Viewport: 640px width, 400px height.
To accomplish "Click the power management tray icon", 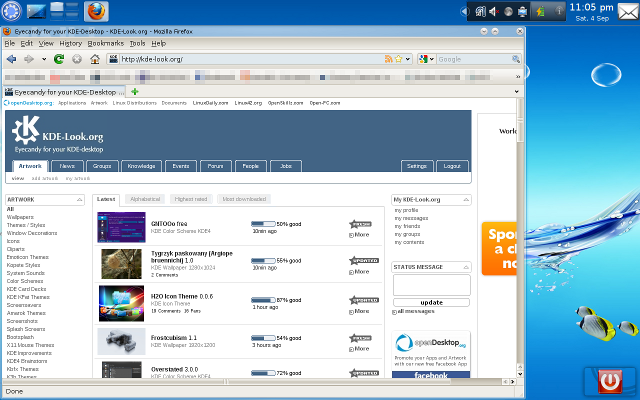I will [x=540, y=11].
